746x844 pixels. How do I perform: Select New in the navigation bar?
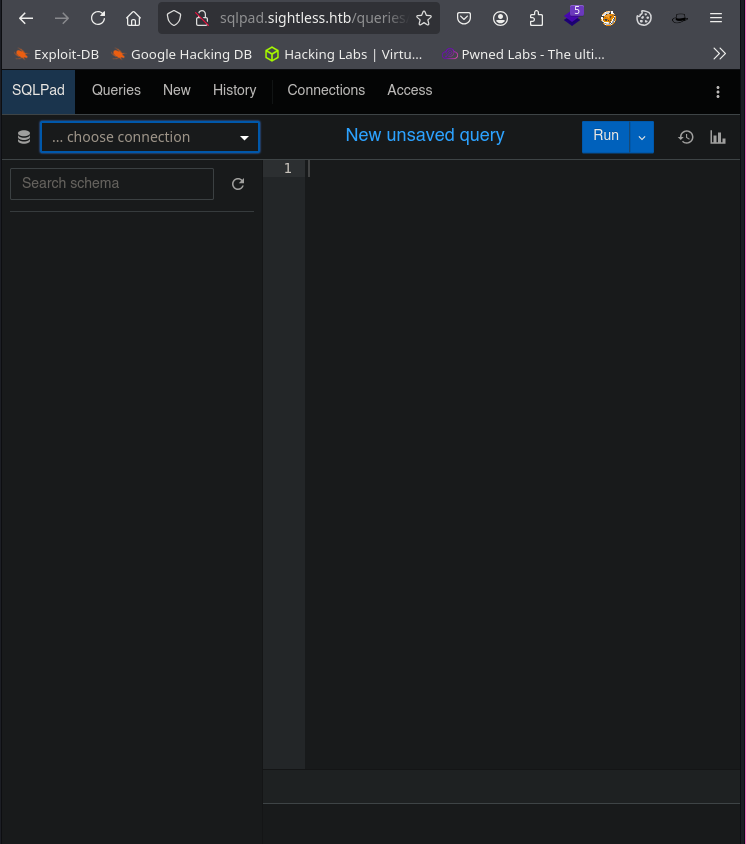pyautogui.click(x=177, y=90)
